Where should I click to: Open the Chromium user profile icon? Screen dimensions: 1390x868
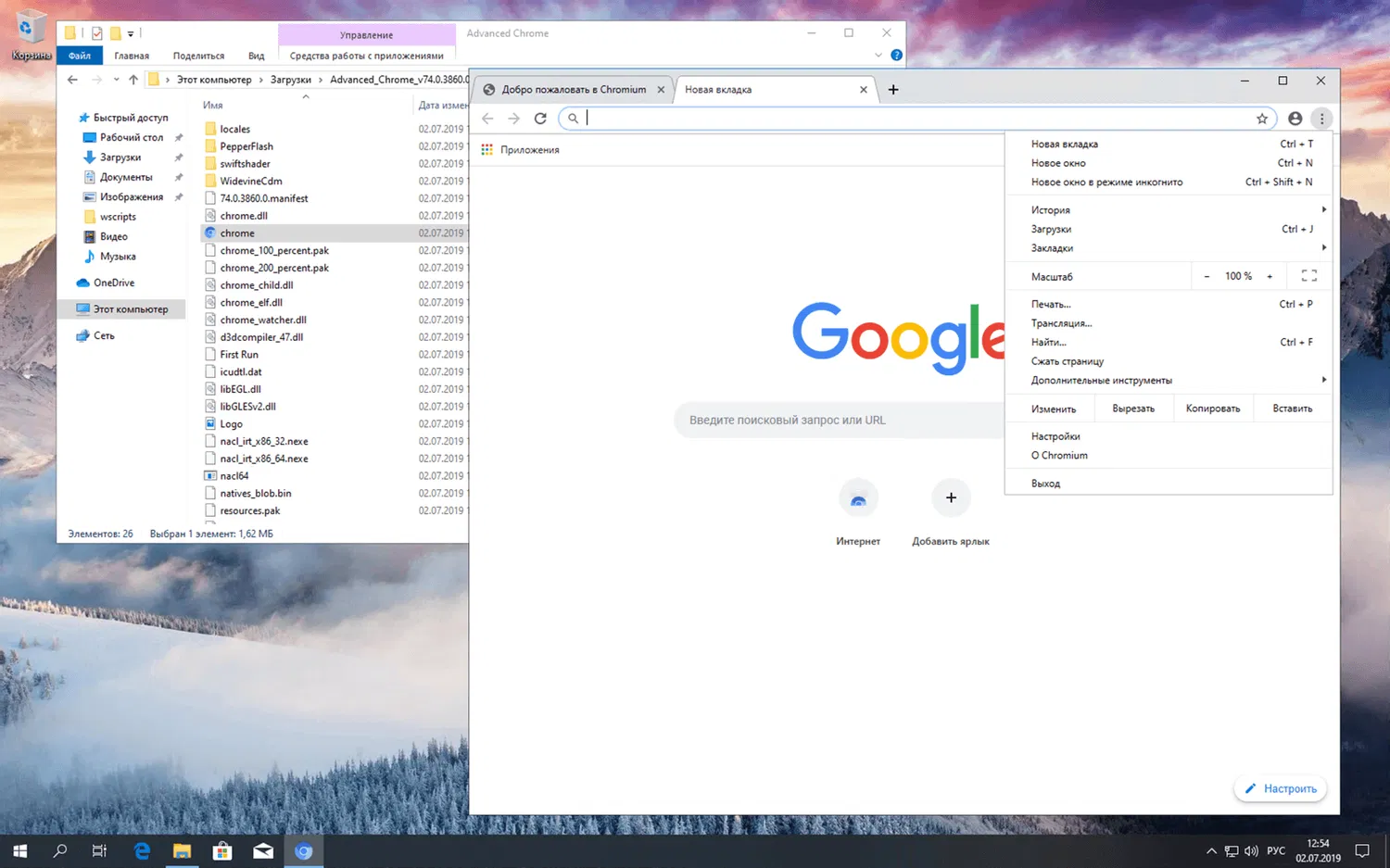(1295, 119)
